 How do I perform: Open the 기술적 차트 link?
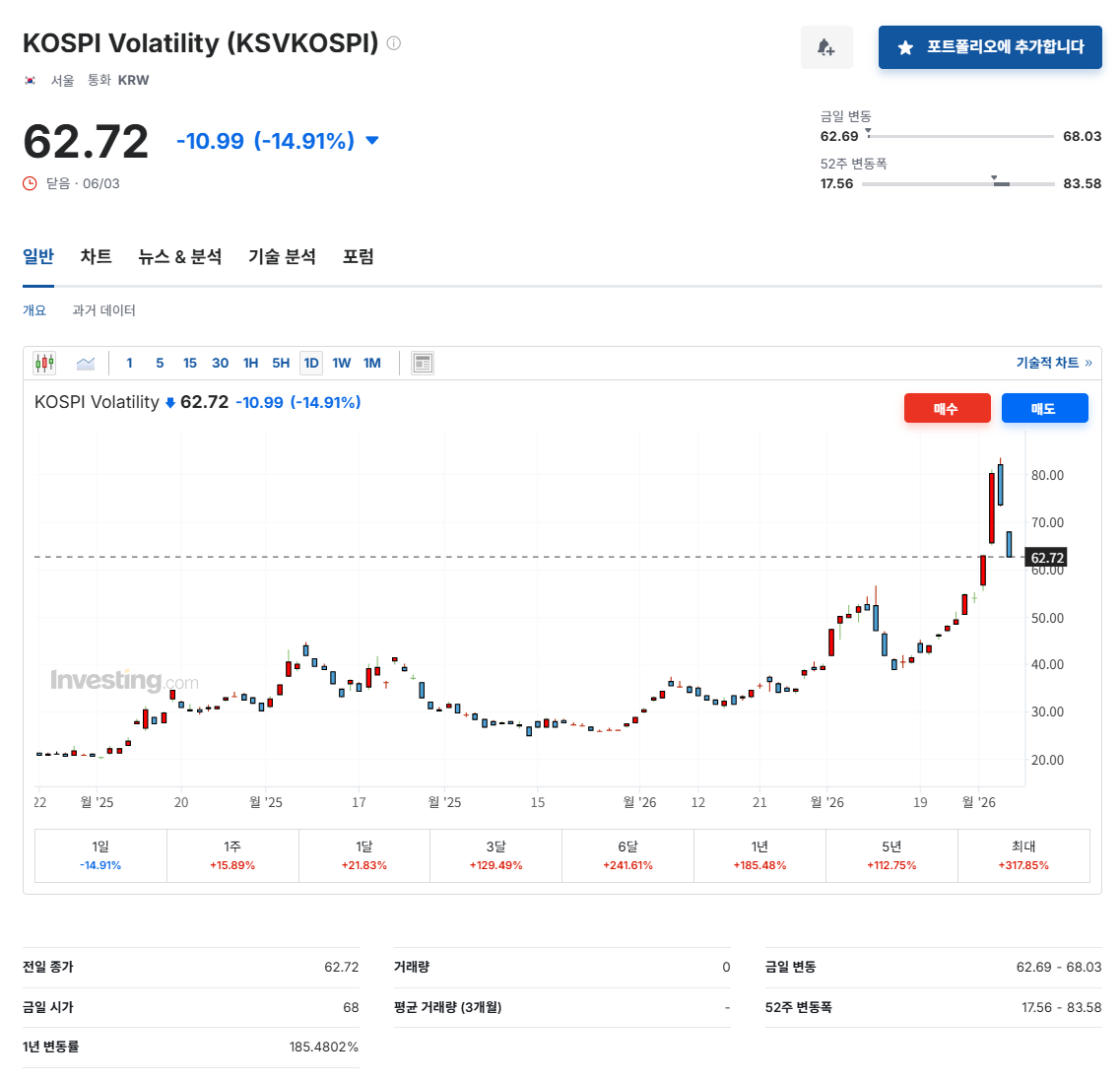click(1054, 363)
